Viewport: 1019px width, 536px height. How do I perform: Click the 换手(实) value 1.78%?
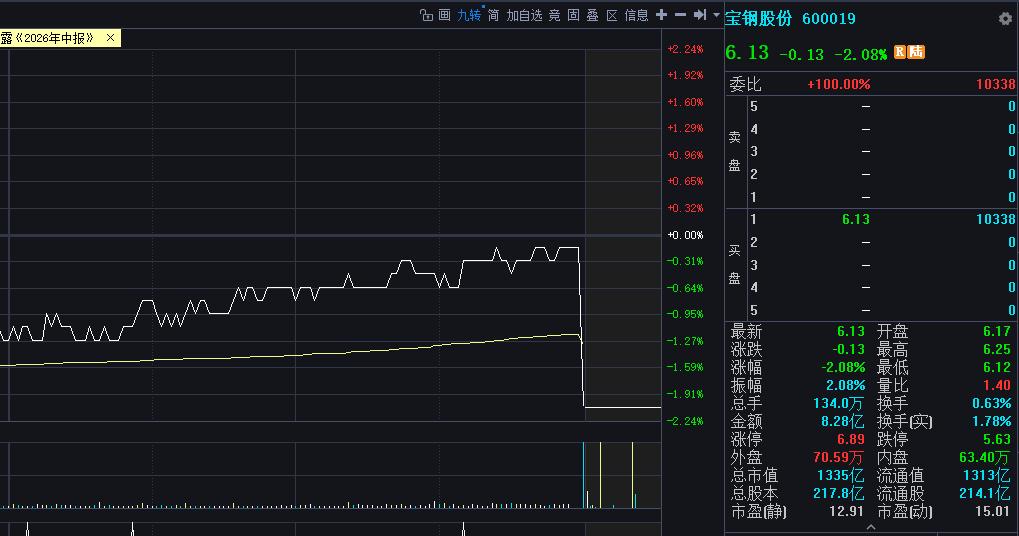click(992, 421)
